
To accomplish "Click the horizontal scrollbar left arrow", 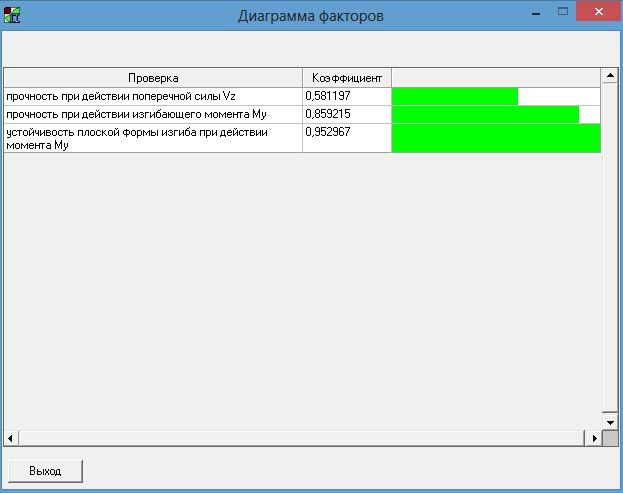I will pyautogui.click(x=11, y=438).
